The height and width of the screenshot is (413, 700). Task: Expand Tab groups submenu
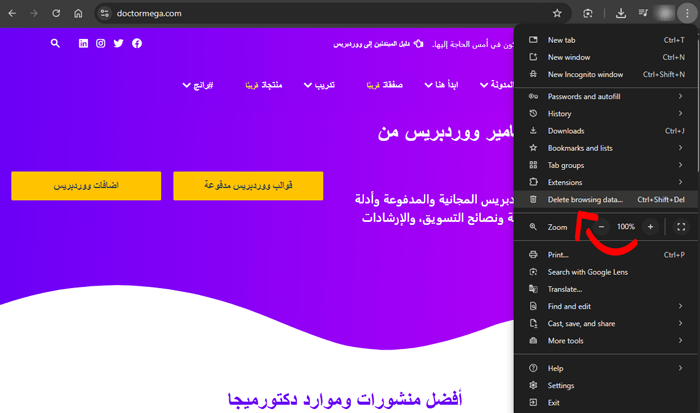[x=605, y=165]
